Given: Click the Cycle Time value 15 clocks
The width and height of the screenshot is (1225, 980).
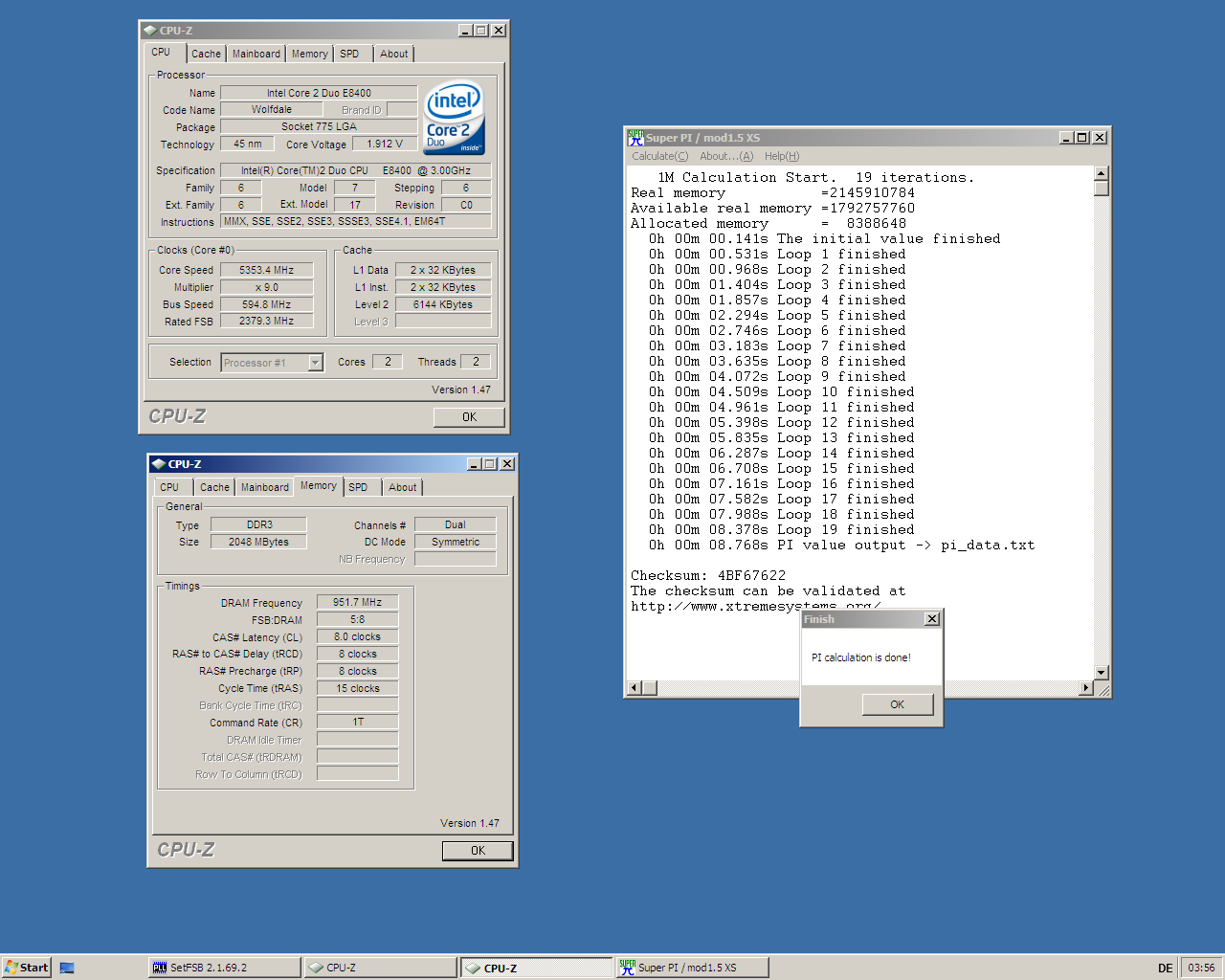Looking at the screenshot, I should (x=358, y=689).
